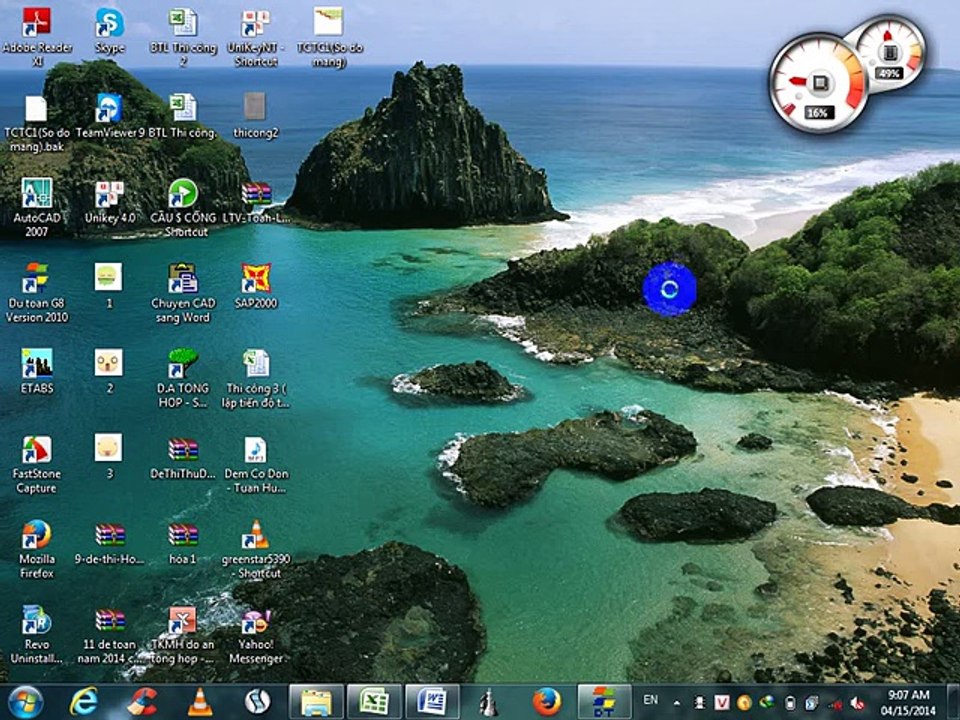Launch ETABS from the desktop

tap(37, 363)
